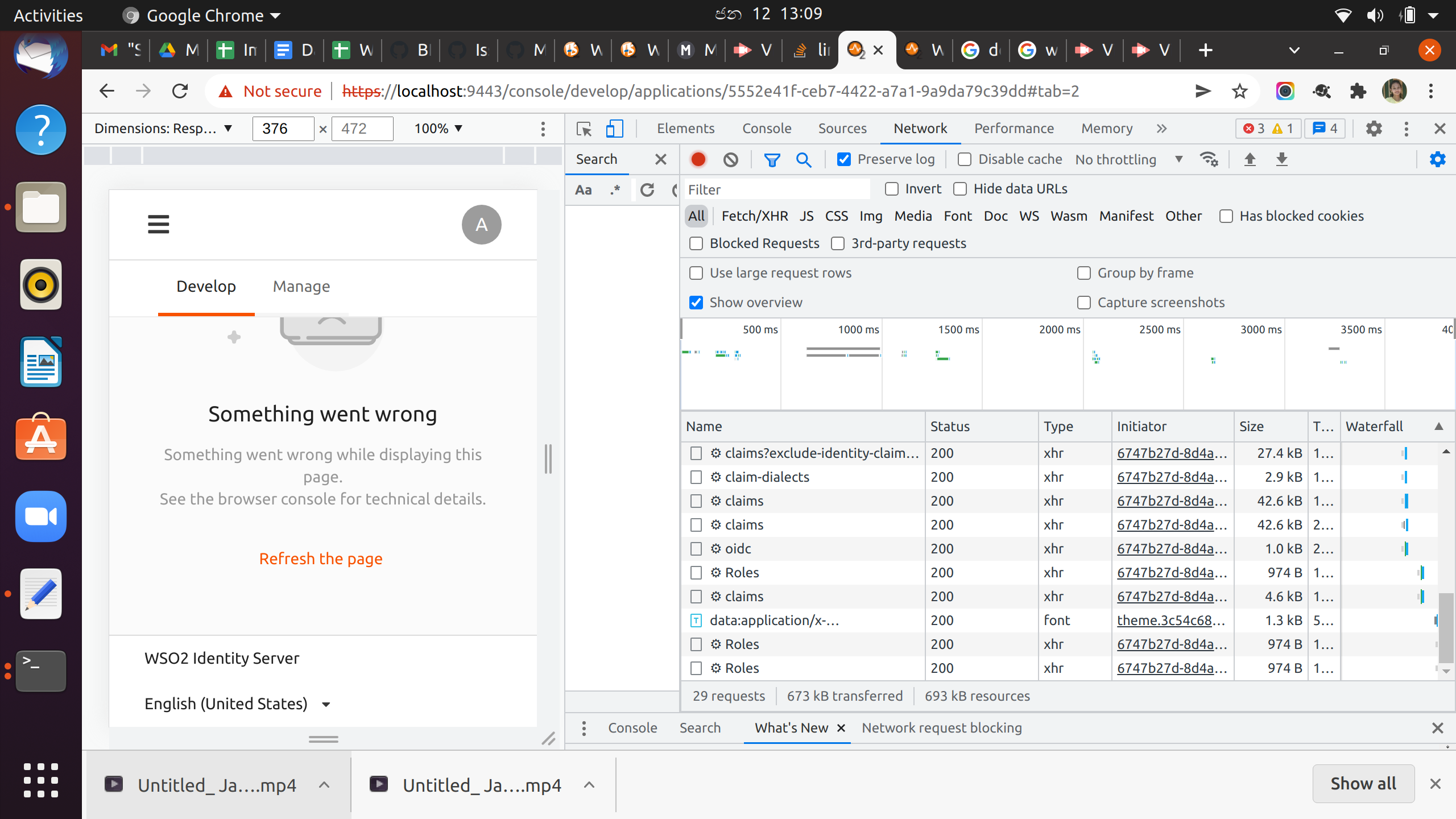Open DevTools settings gear
The image size is (1456, 819).
(1374, 129)
